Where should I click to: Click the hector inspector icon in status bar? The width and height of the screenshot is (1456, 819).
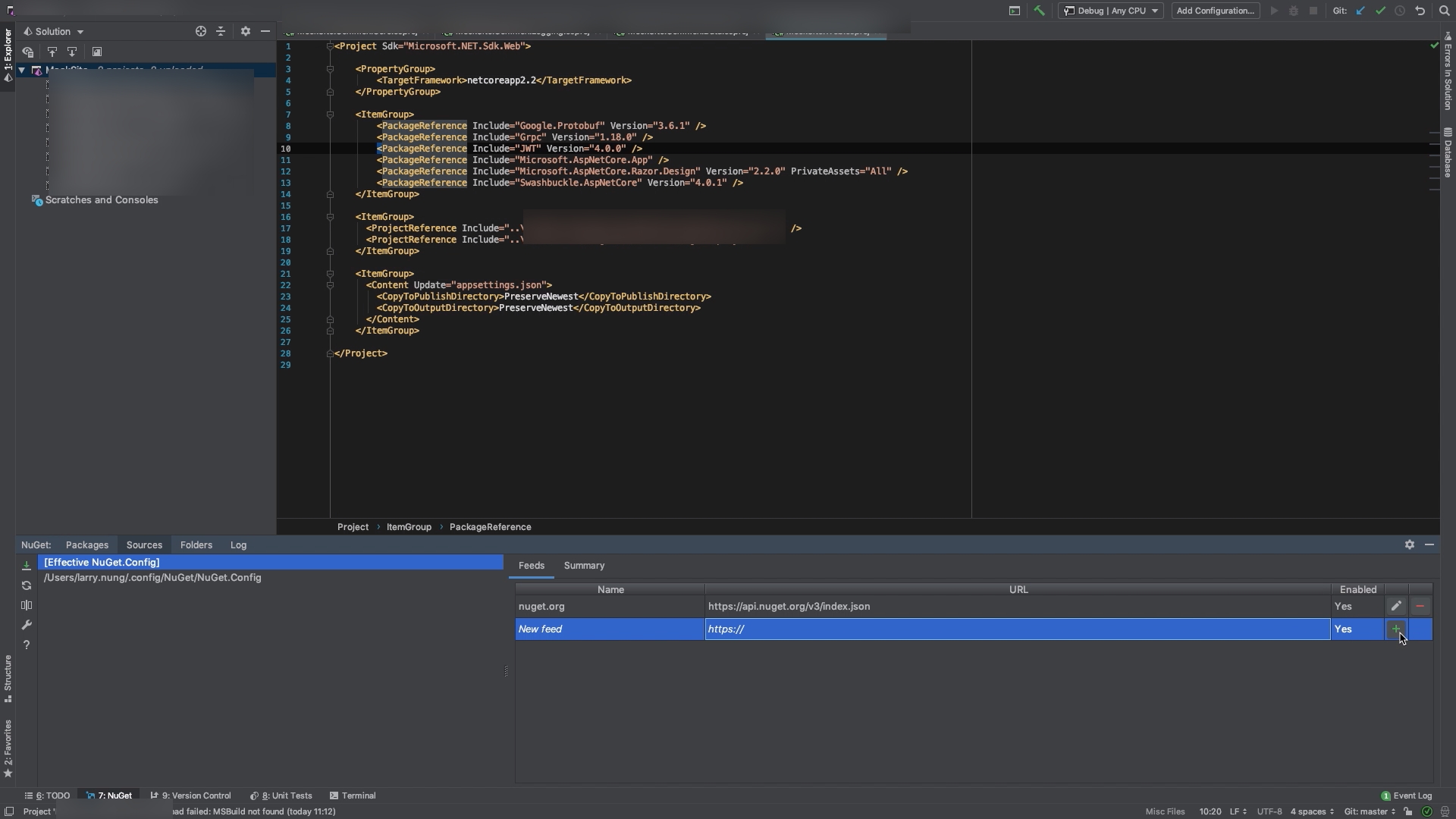[1445, 811]
